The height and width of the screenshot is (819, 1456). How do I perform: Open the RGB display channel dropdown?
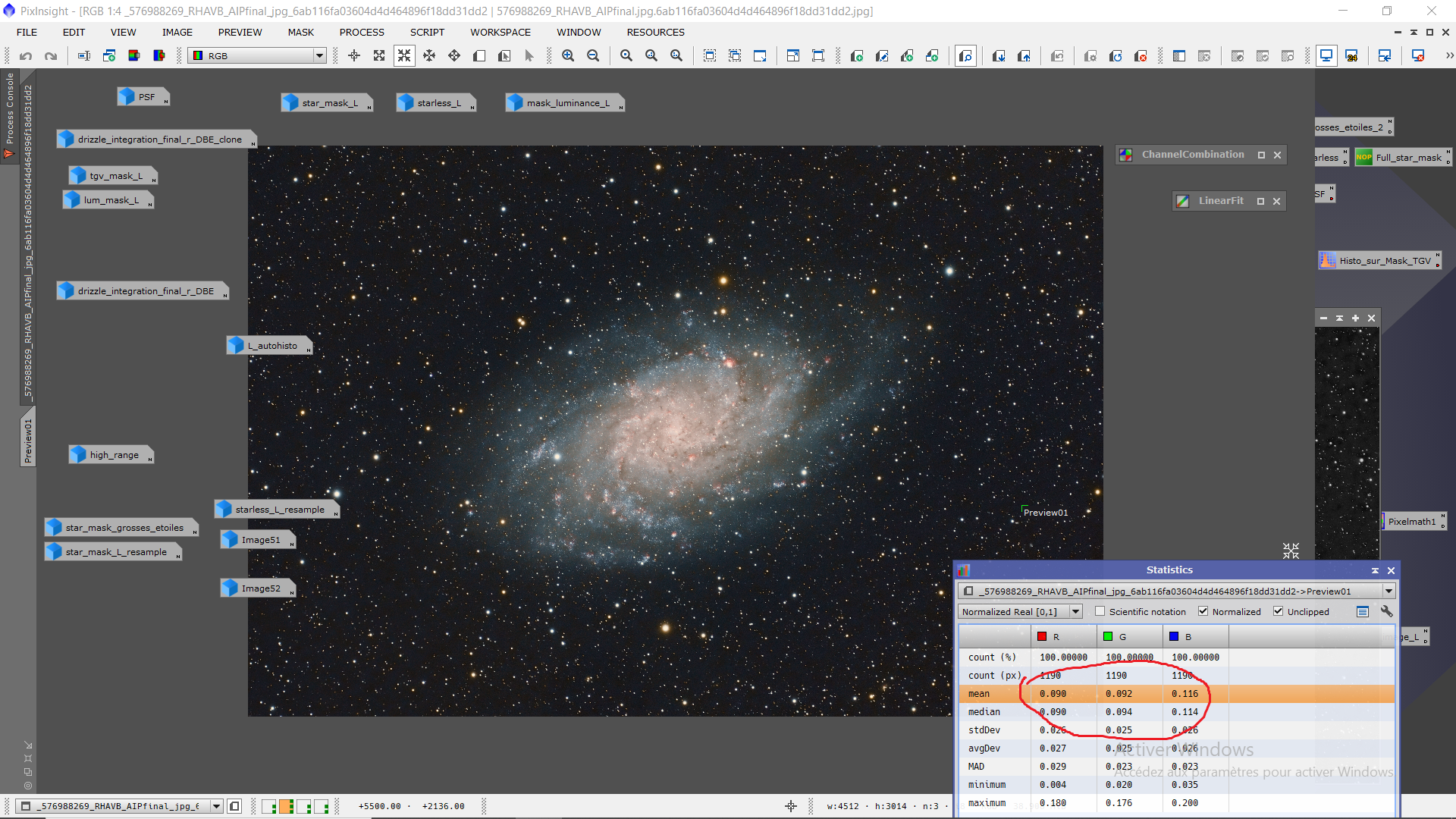[319, 55]
